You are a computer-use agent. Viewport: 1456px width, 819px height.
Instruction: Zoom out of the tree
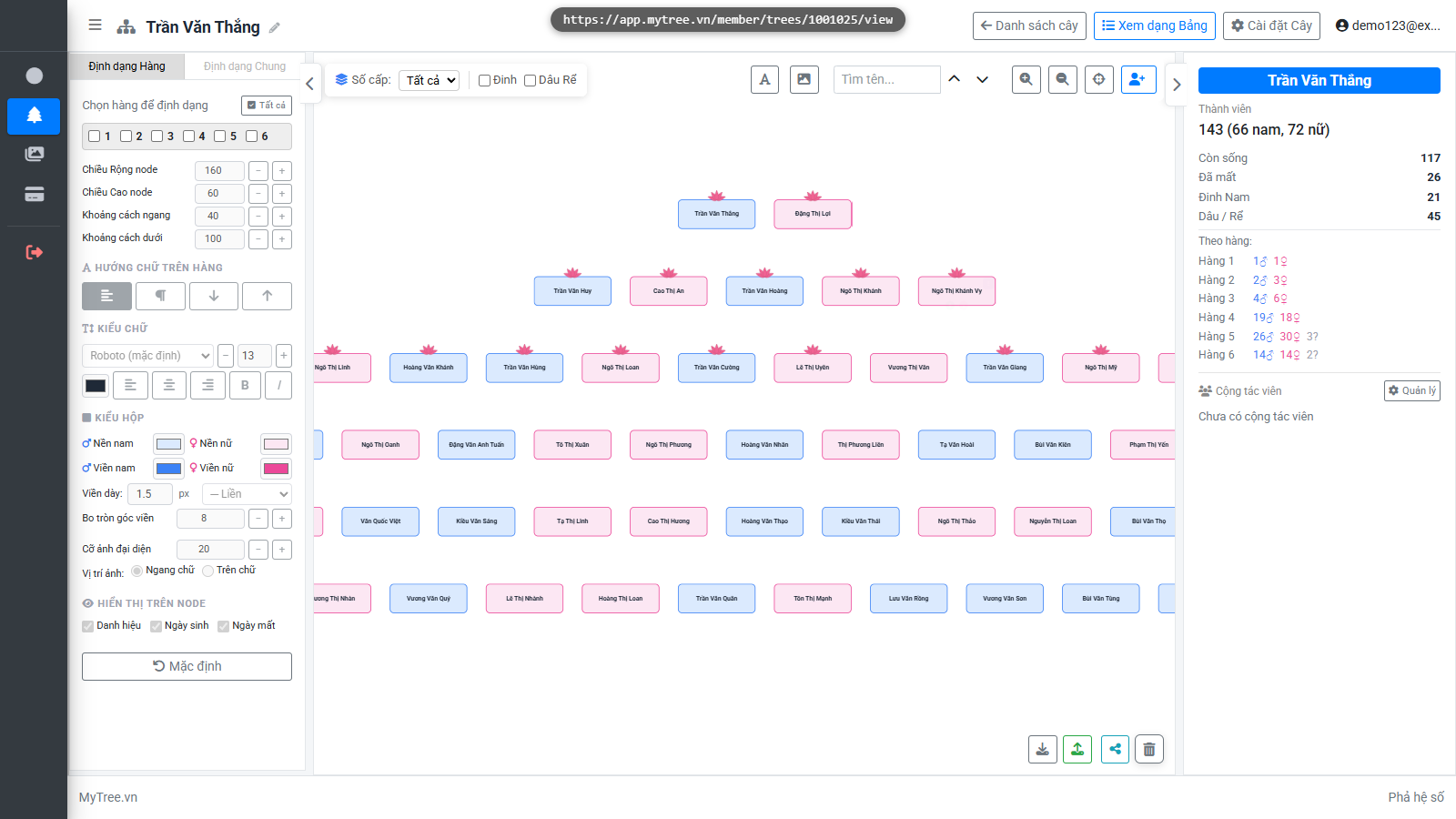pyautogui.click(x=1063, y=79)
